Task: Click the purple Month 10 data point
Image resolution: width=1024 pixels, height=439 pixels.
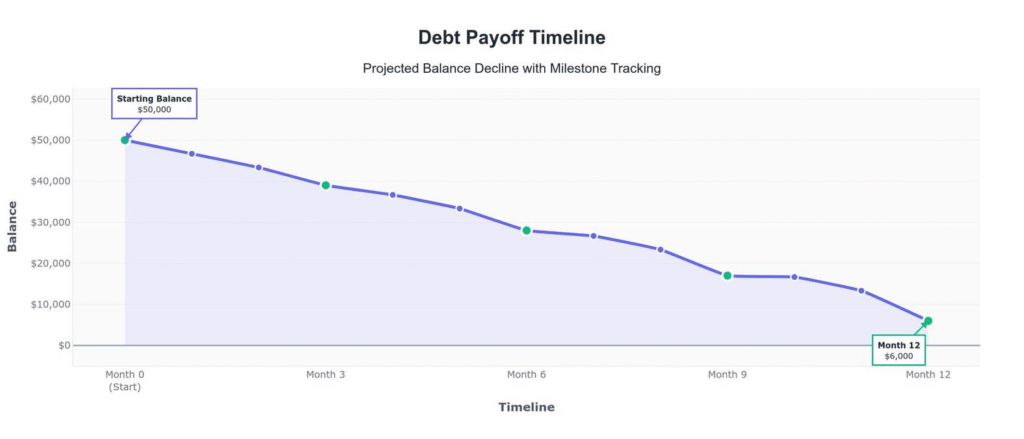Action: coord(795,277)
